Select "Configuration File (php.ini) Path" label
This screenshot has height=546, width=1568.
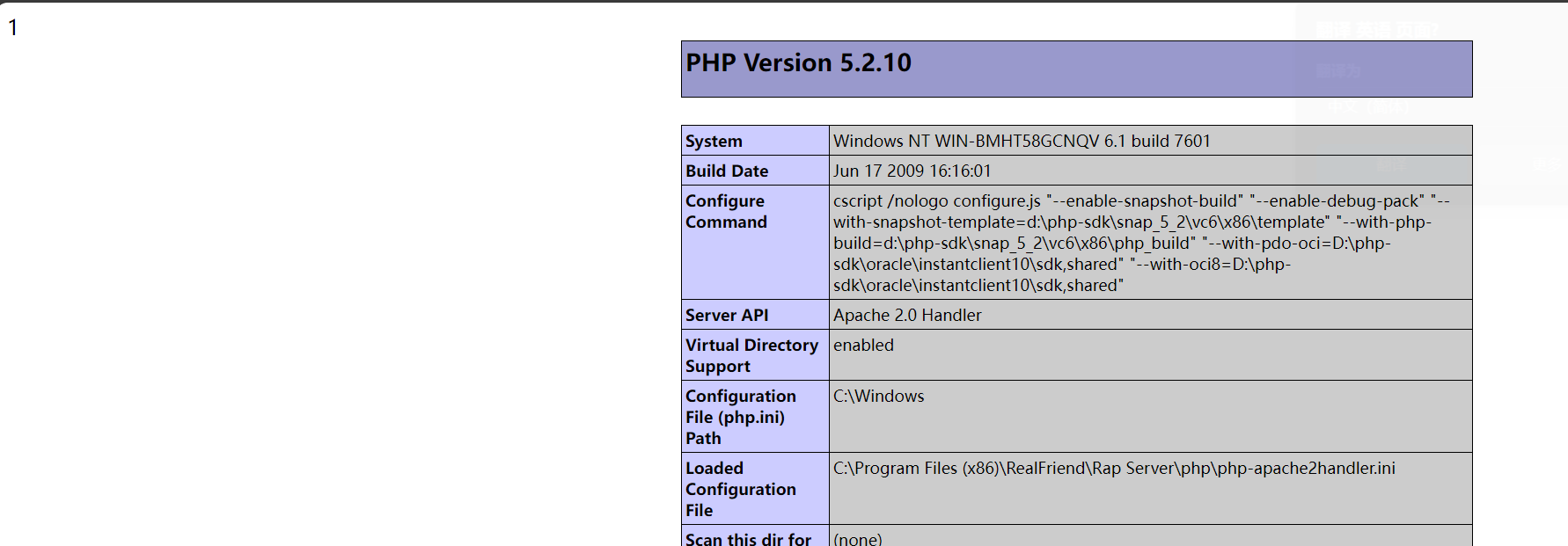pyautogui.click(x=740, y=418)
